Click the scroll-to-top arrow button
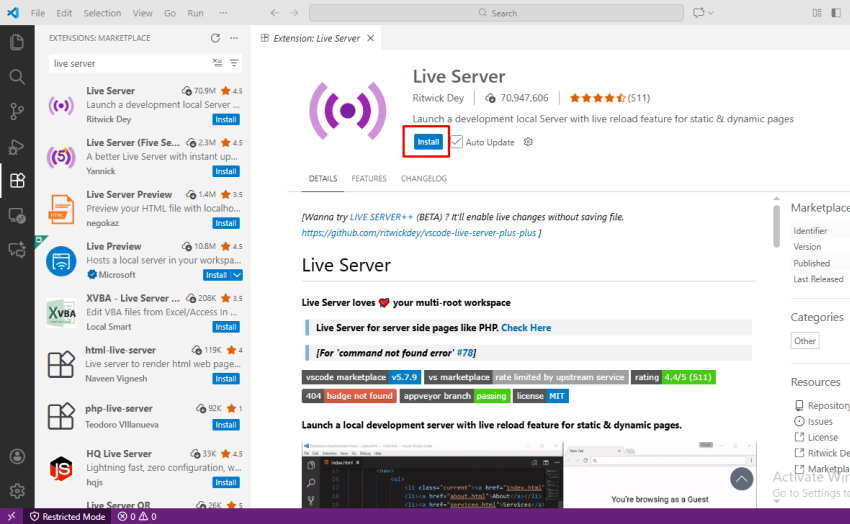Image resolution: width=850 pixels, height=524 pixels. pos(741,478)
